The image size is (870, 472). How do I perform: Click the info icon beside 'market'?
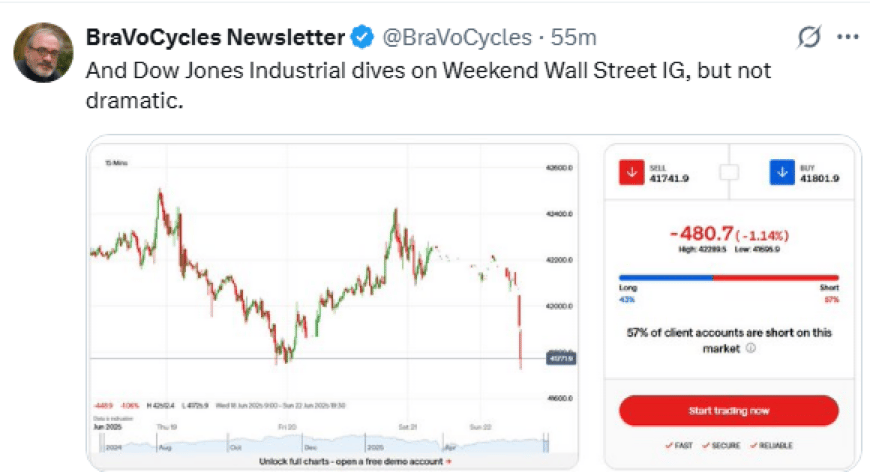751,348
